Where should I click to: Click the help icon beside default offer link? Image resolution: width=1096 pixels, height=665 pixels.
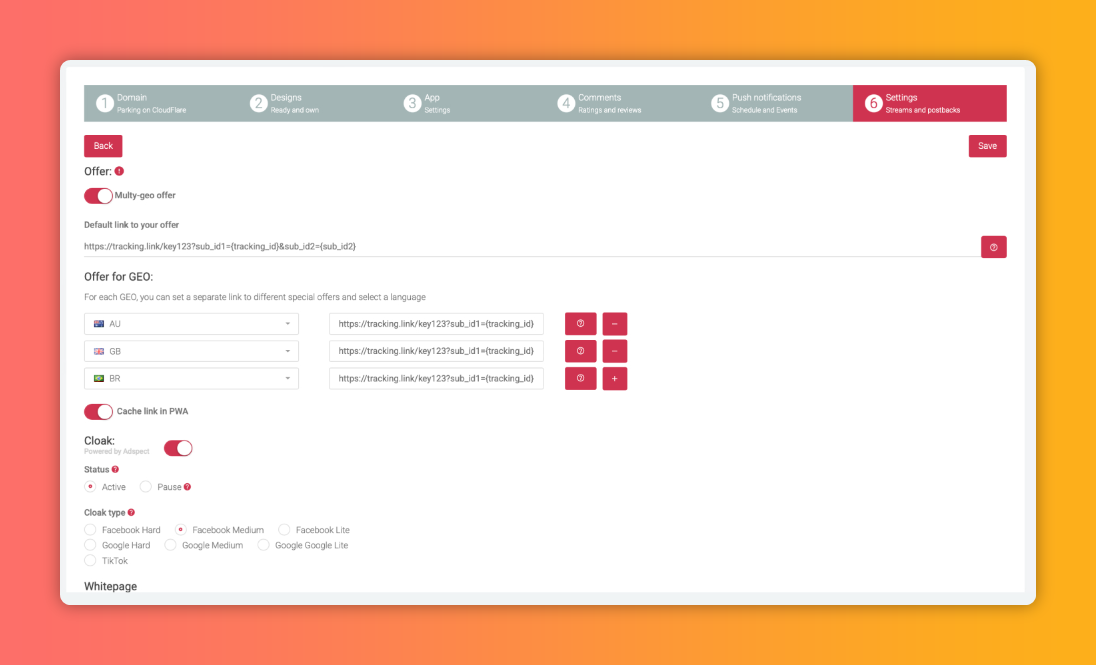pos(993,246)
